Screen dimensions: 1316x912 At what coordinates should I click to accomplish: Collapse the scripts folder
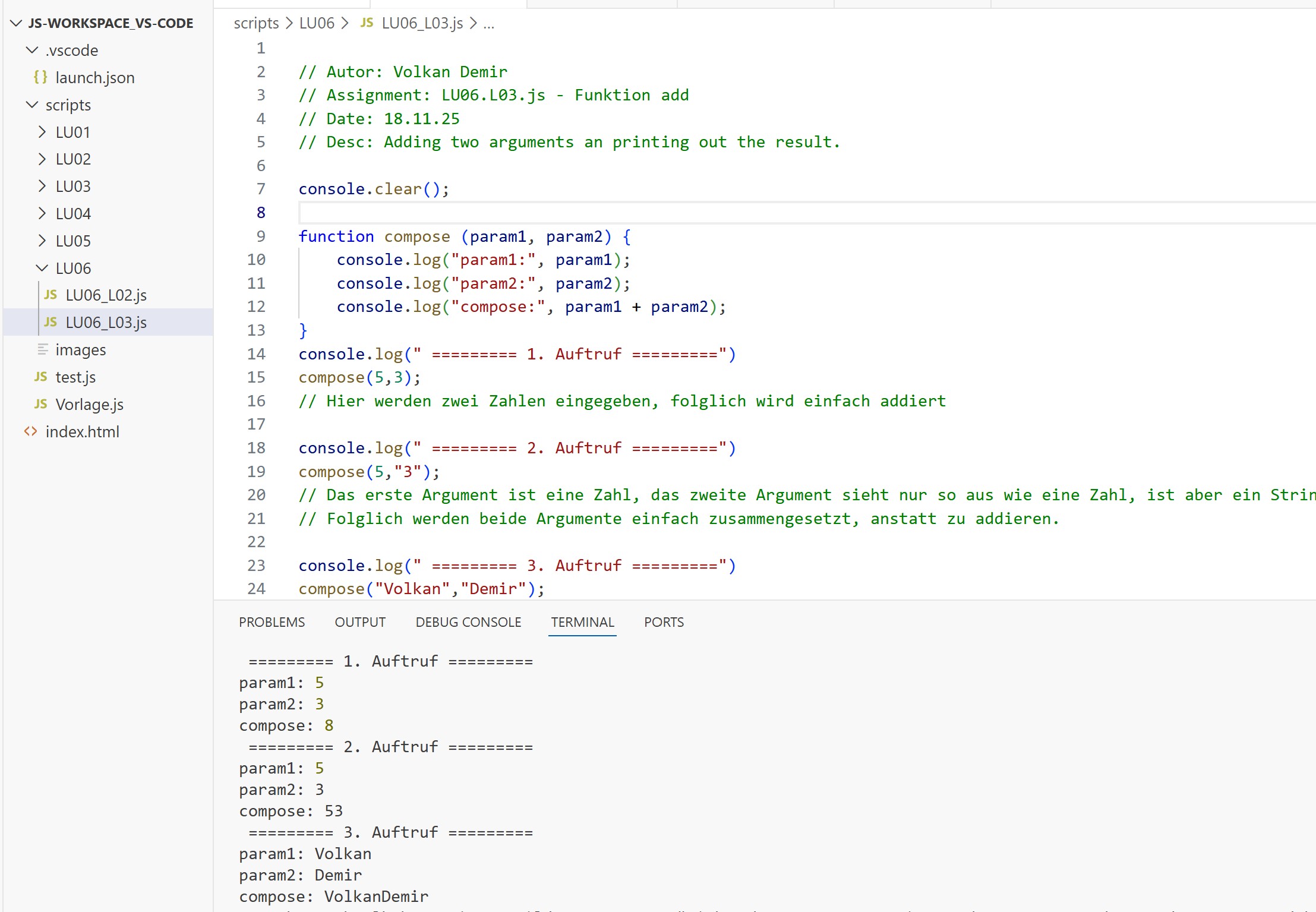[32, 105]
